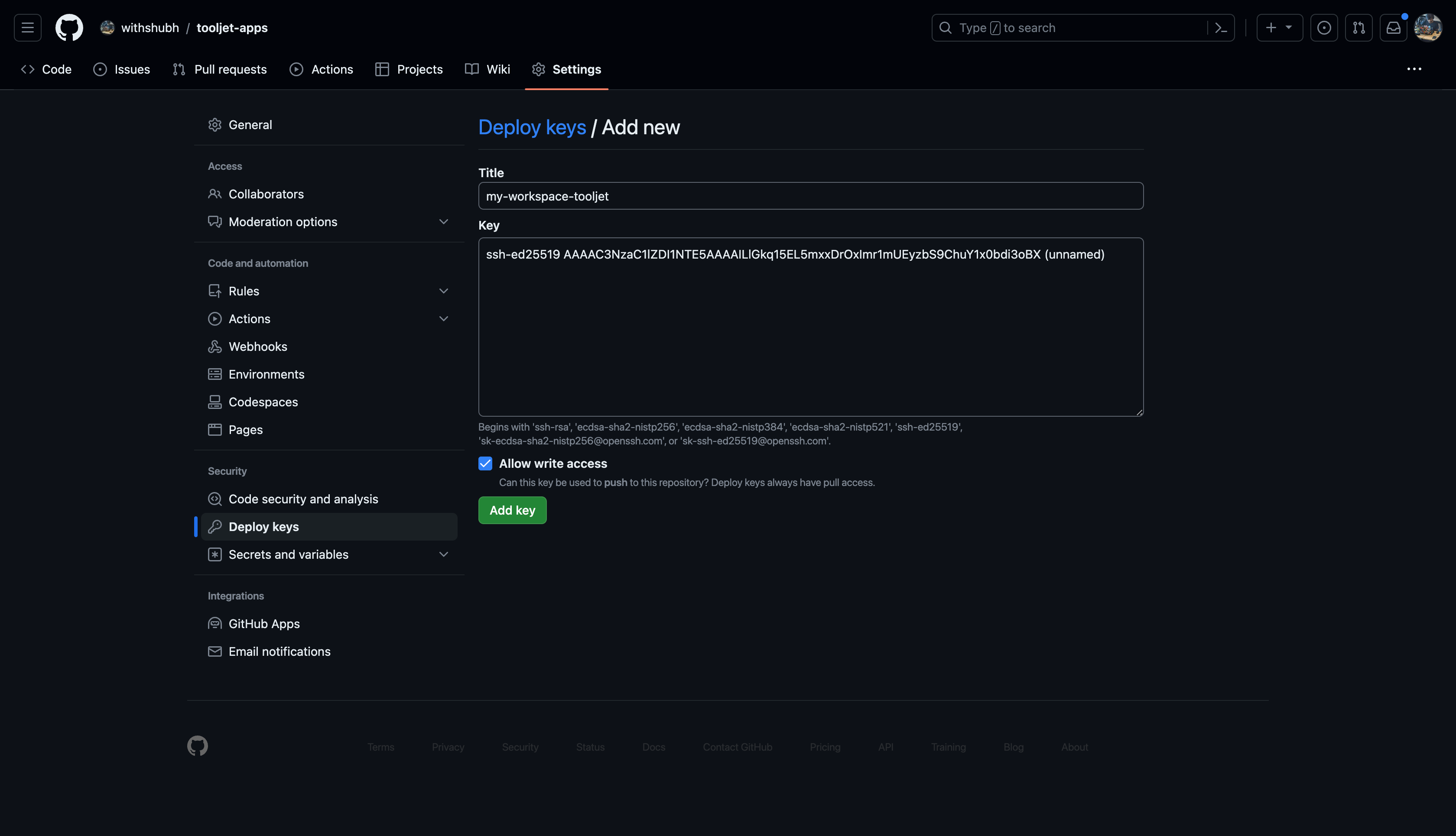Follow the Deploy keys breadcrumb link
This screenshot has height=836, width=1456.
point(532,127)
